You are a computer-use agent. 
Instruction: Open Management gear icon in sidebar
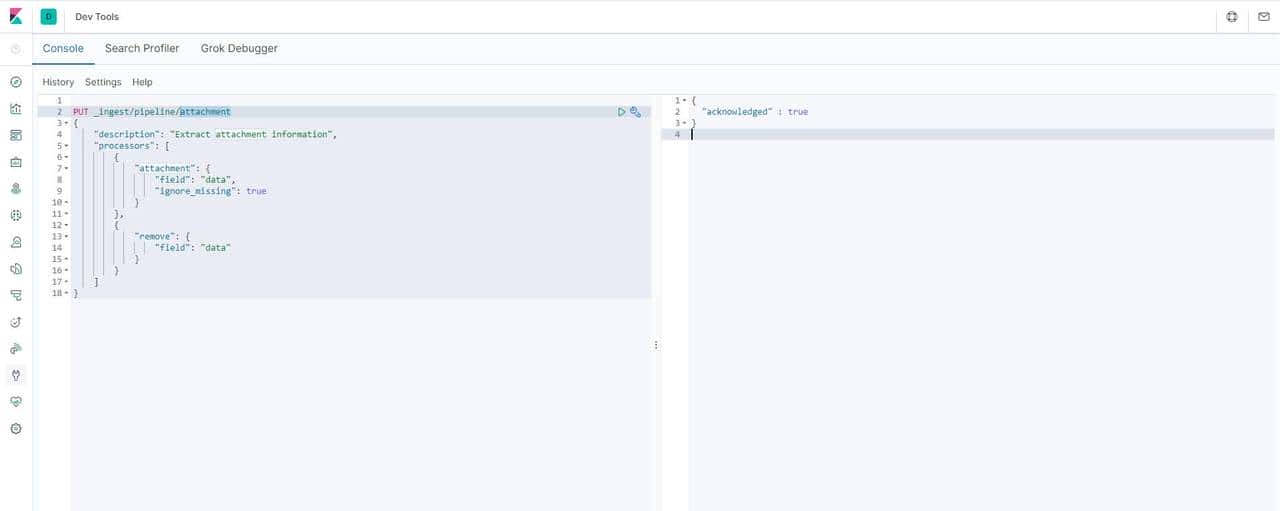[16, 428]
